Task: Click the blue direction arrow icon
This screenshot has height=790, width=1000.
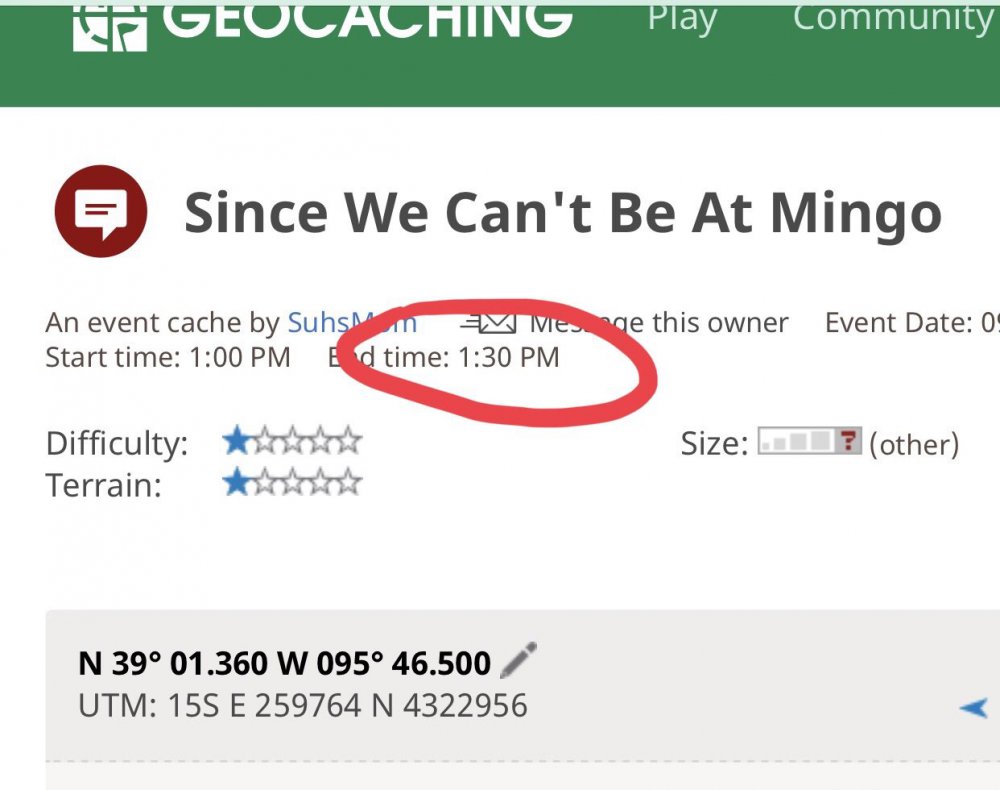Action: (973, 707)
